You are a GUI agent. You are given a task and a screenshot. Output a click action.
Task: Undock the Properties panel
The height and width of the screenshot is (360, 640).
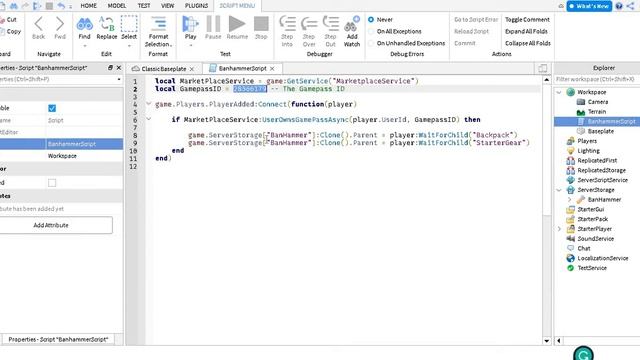click(x=110, y=68)
